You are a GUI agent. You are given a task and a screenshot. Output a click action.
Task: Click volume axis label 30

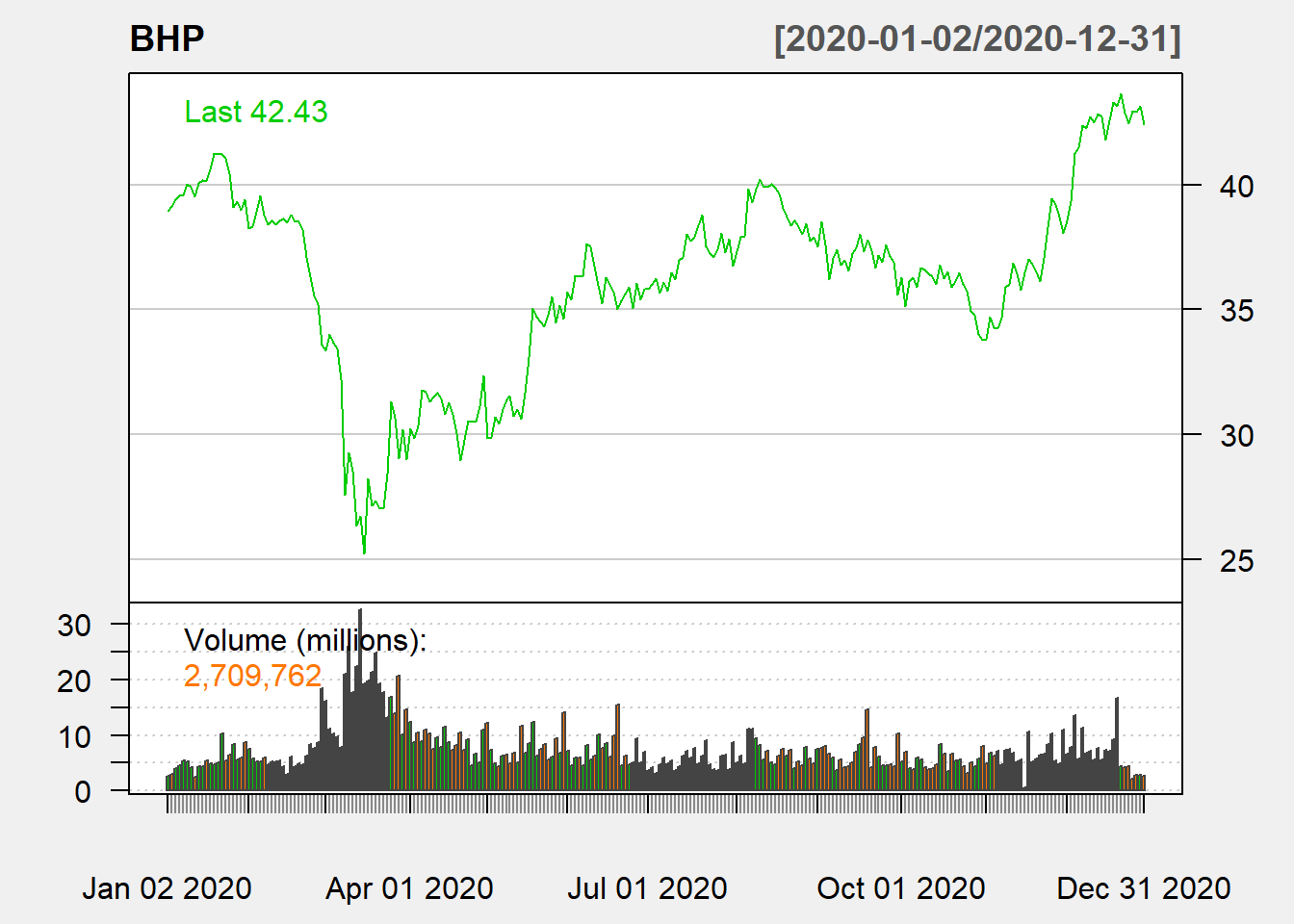(74, 626)
